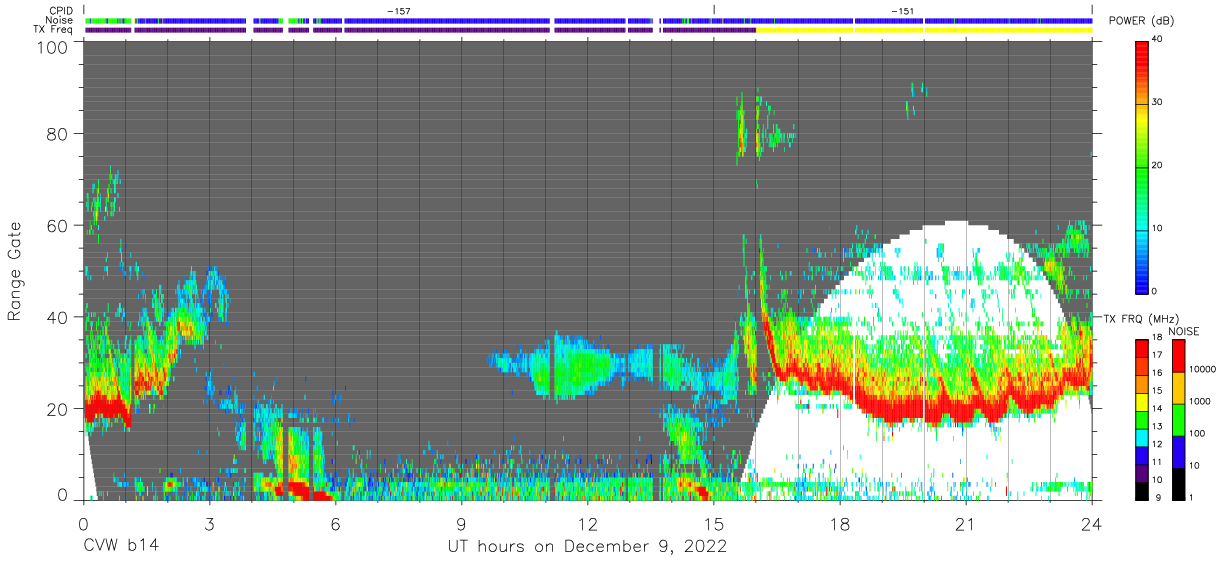This screenshot has width=1228, height=567.
Task: Click the Range Gate axis title
Action: pos(15,271)
